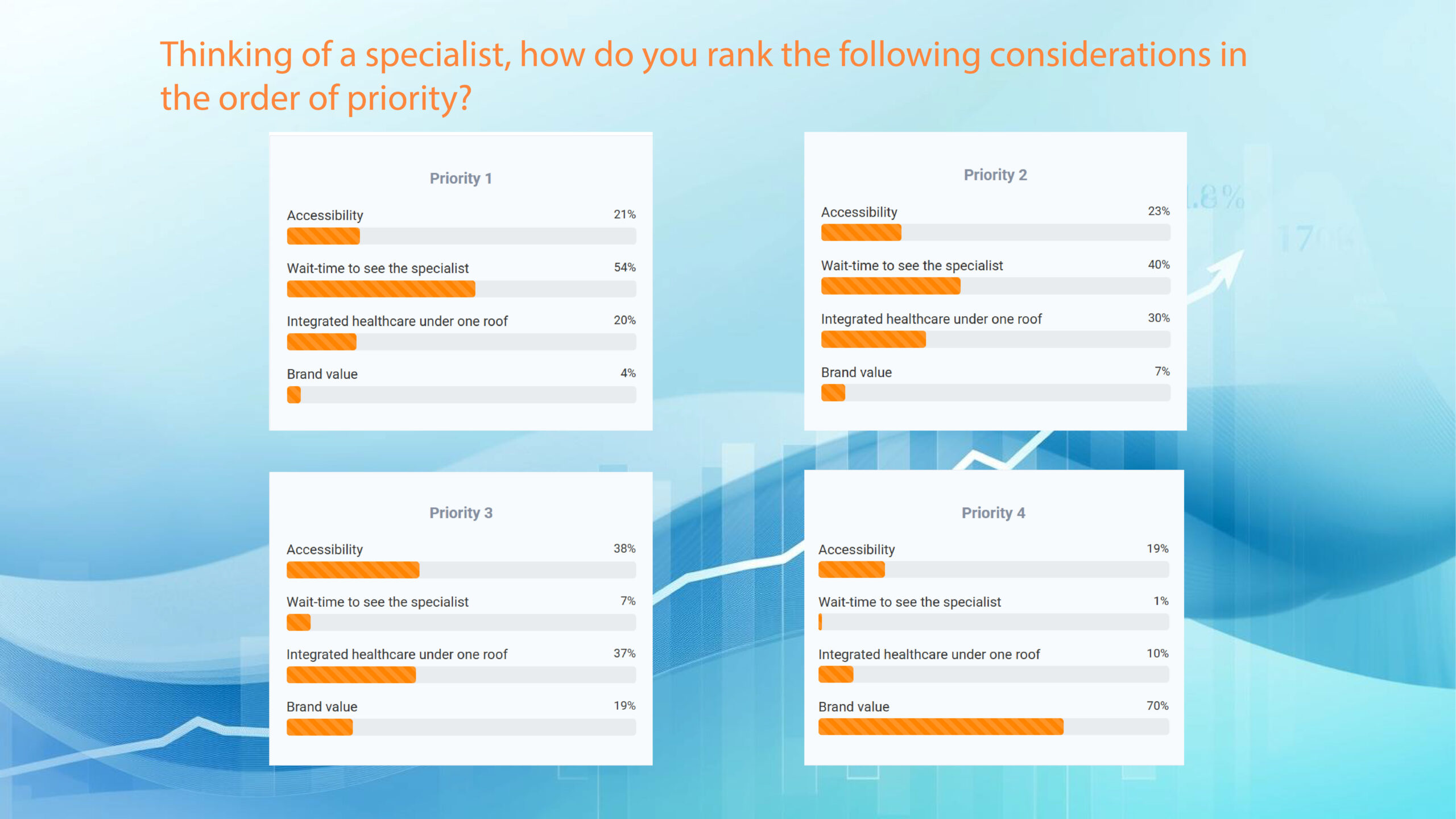Click the Priority 1 Wait-time progress bar
The image size is (1456, 819).
click(461, 289)
